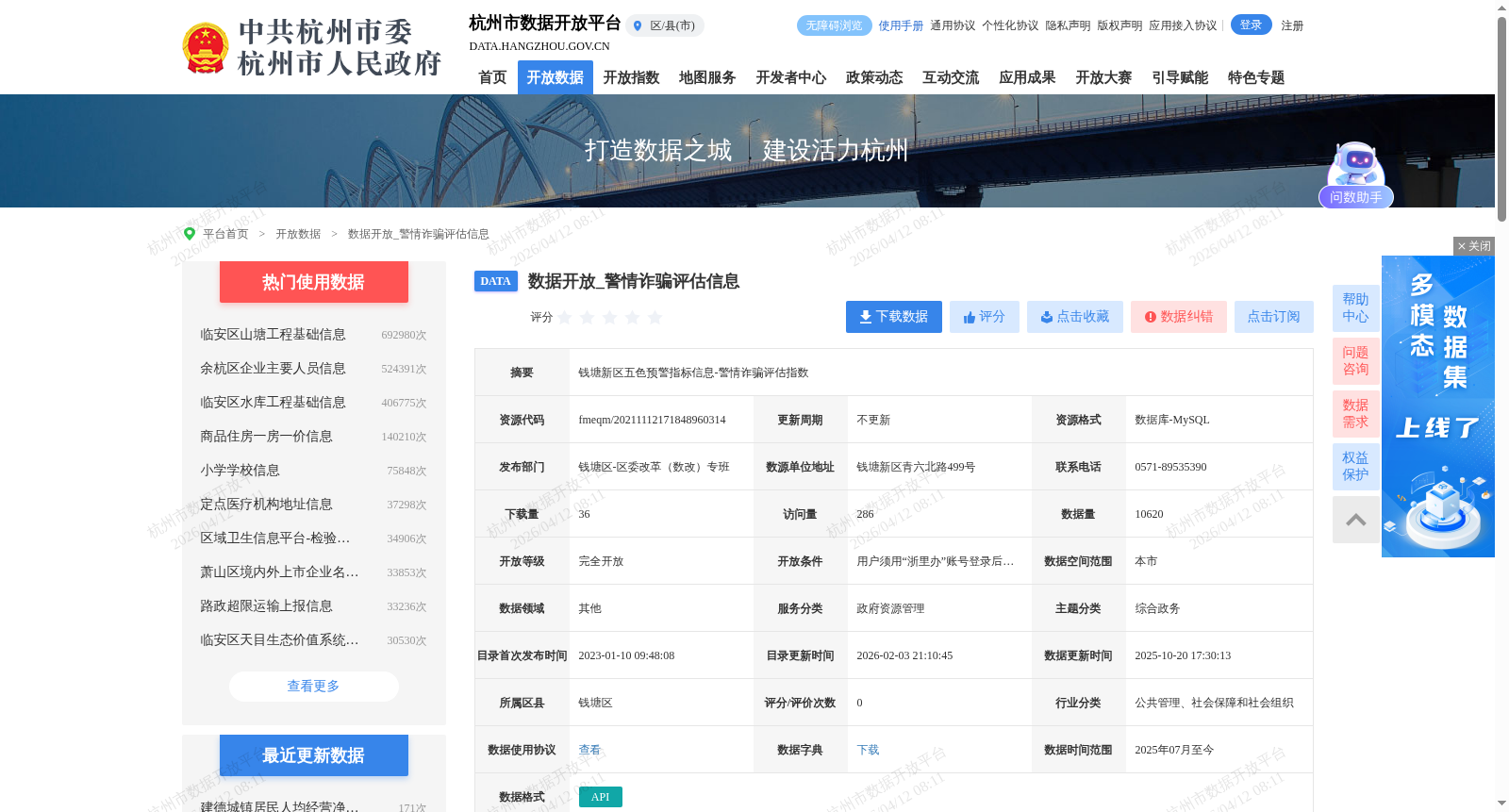Toggle 无障碍浏览 accessibility mode

pos(834,25)
